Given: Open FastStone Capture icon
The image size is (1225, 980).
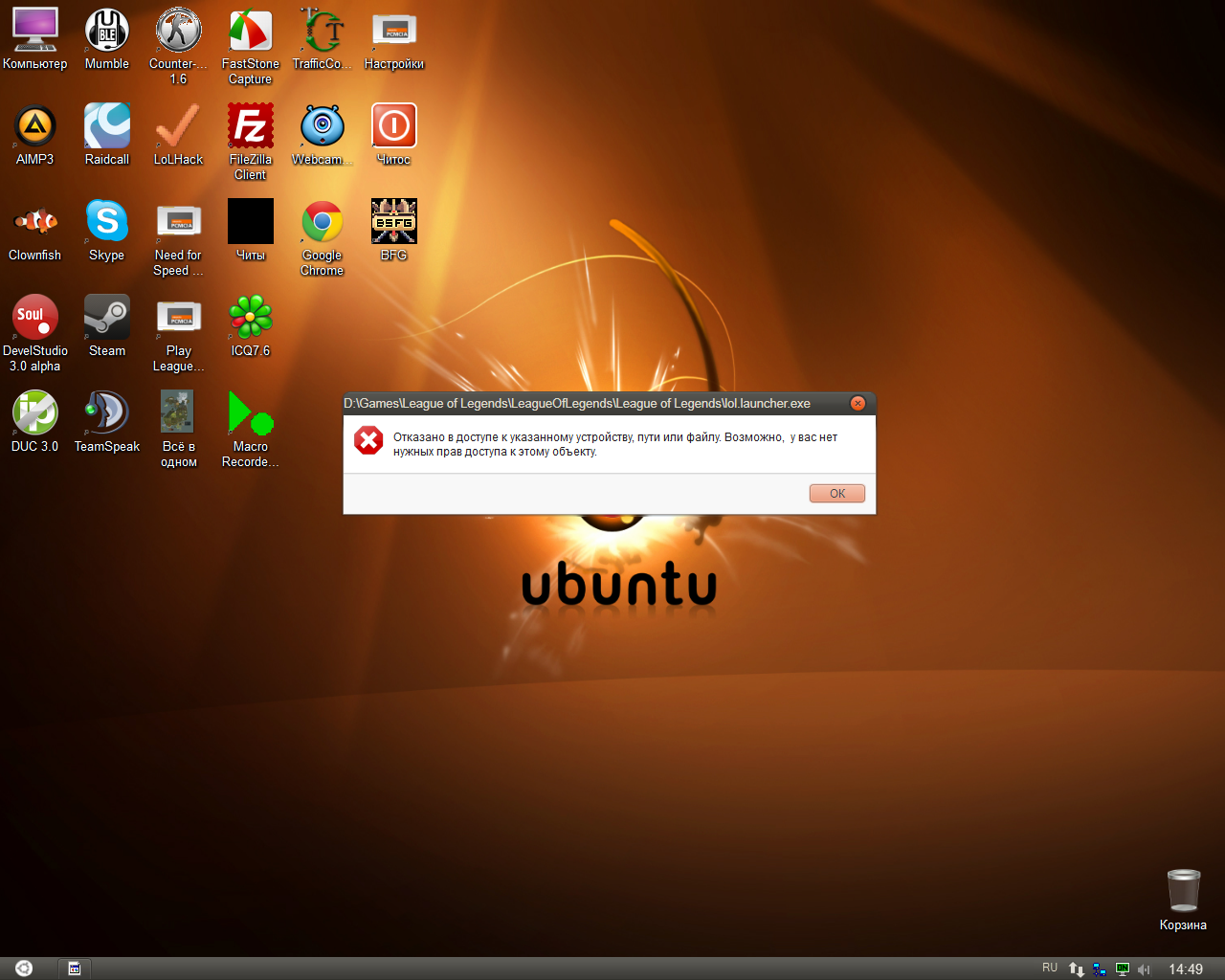Looking at the screenshot, I should pos(251,46).
